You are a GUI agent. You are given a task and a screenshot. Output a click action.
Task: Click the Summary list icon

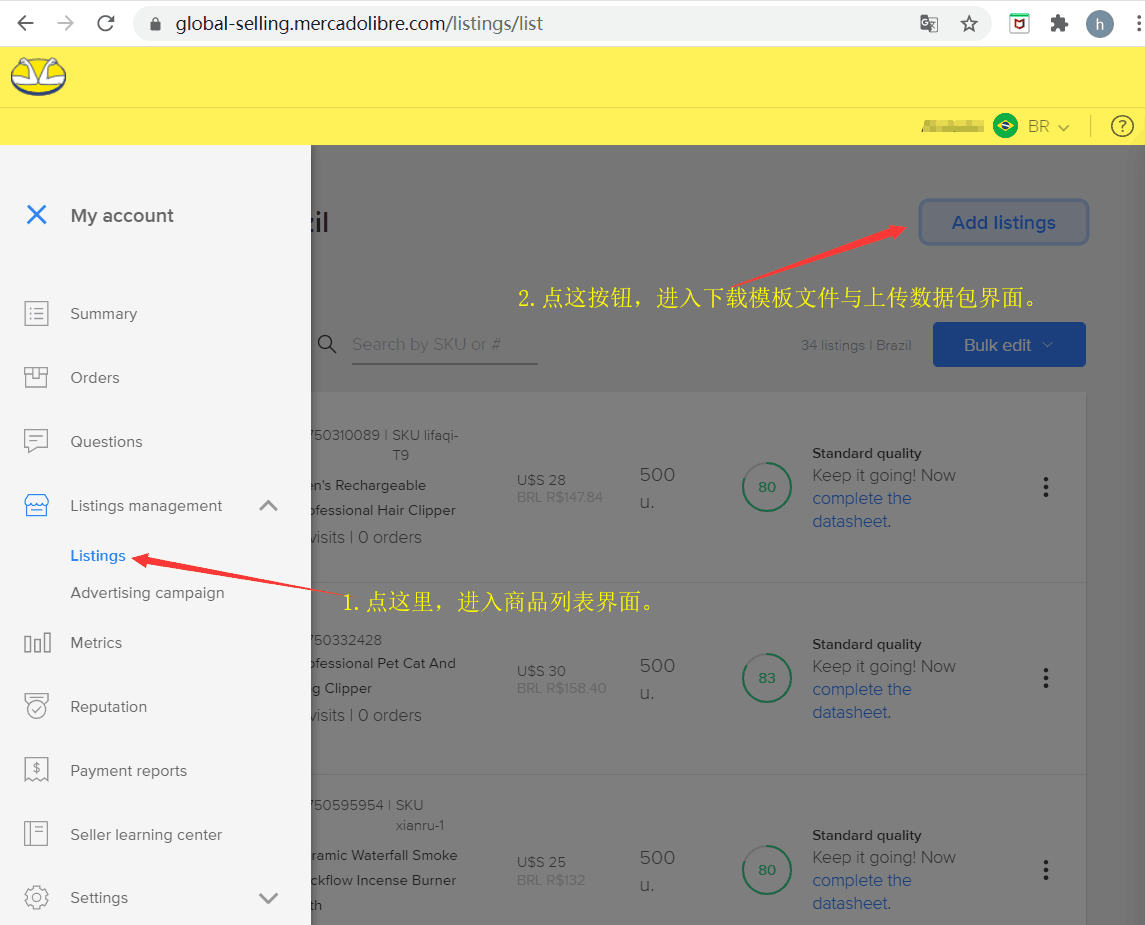pyautogui.click(x=37, y=313)
